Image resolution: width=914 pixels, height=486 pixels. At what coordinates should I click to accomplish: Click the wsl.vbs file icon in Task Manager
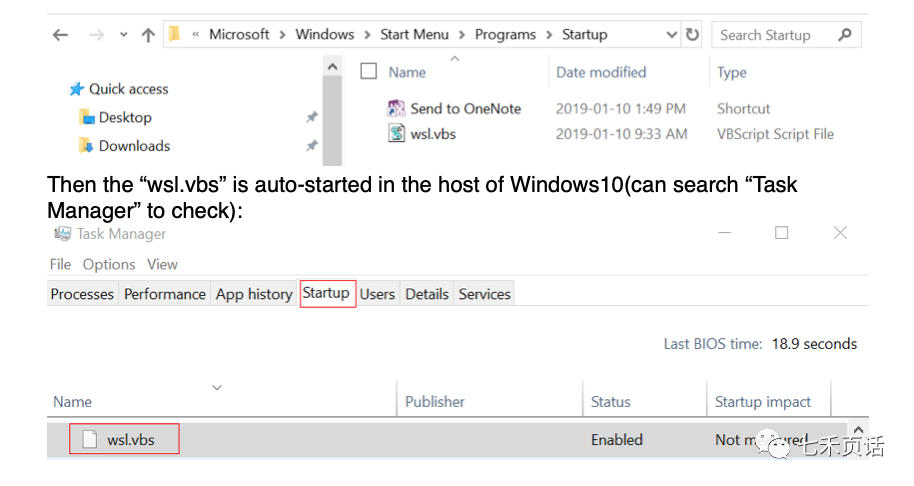tap(90, 439)
